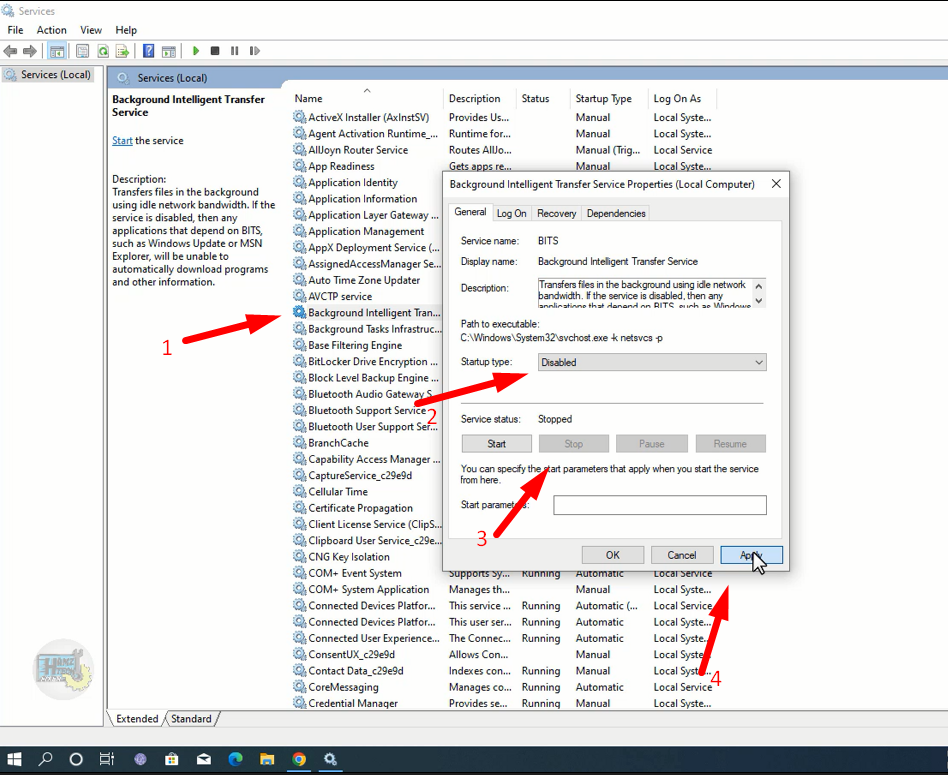The image size is (948, 775).
Task: Switch to Recovery tab
Action: tap(556, 213)
